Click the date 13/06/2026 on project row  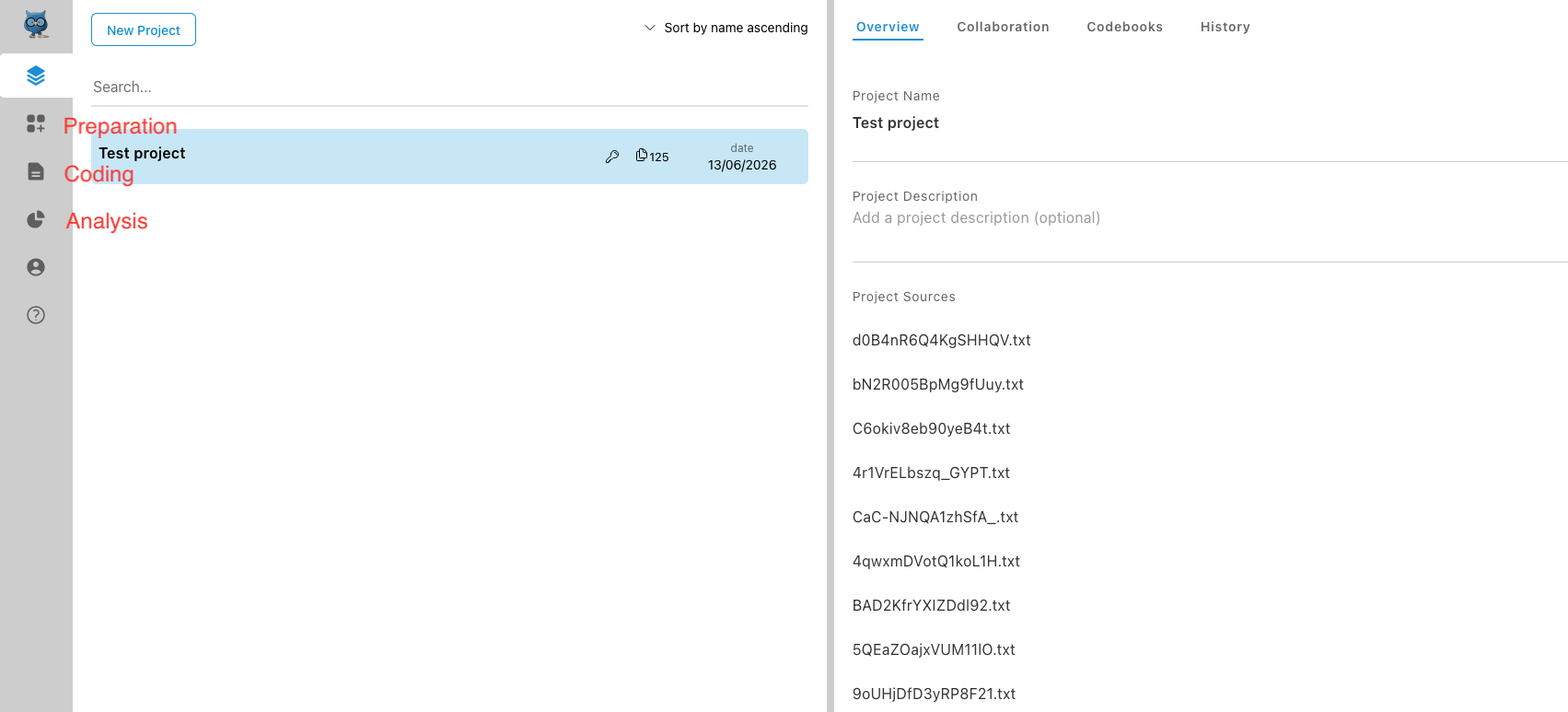[x=742, y=165]
